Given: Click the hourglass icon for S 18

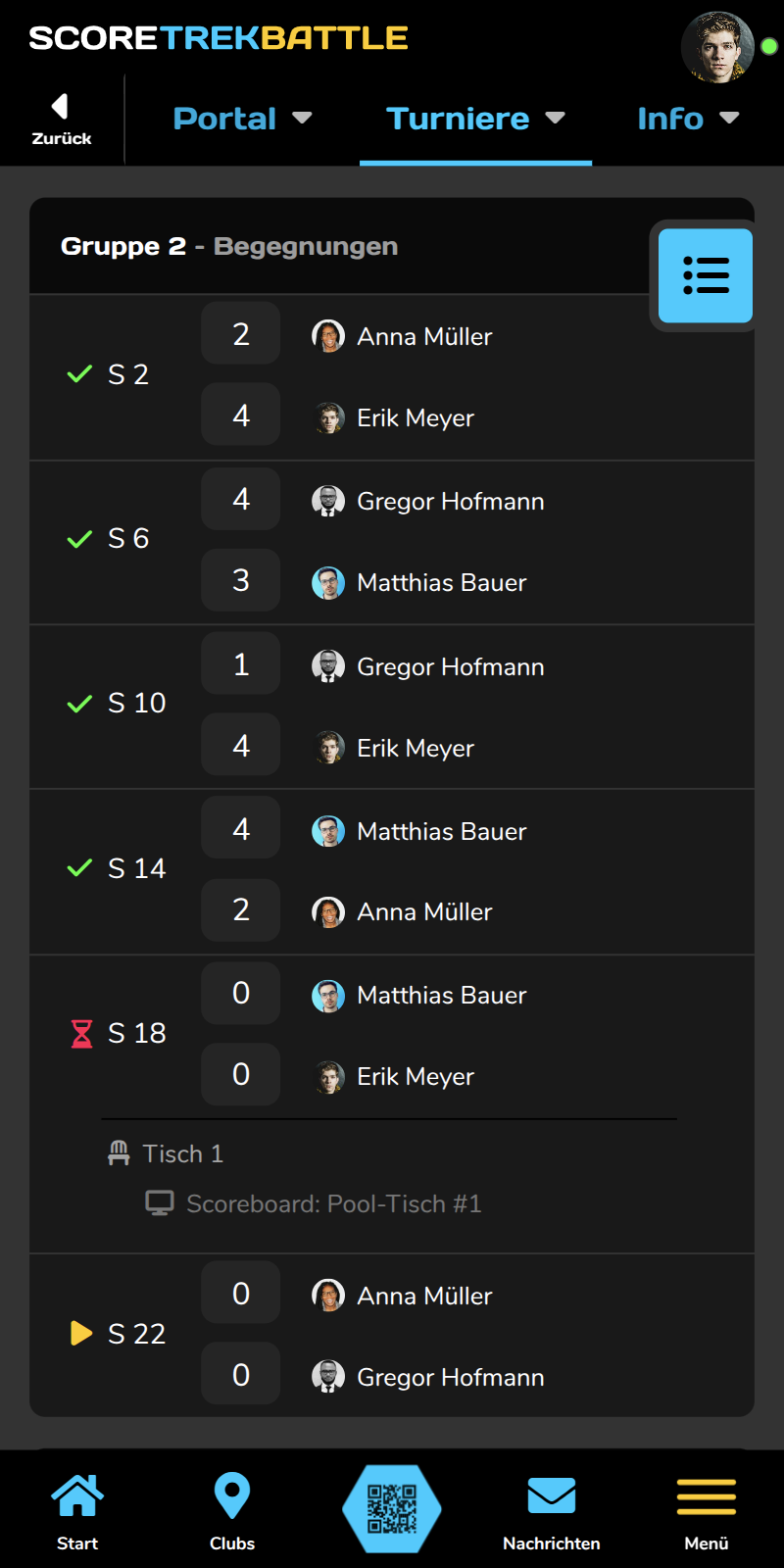Looking at the screenshot, I should tap(81, 1034).
